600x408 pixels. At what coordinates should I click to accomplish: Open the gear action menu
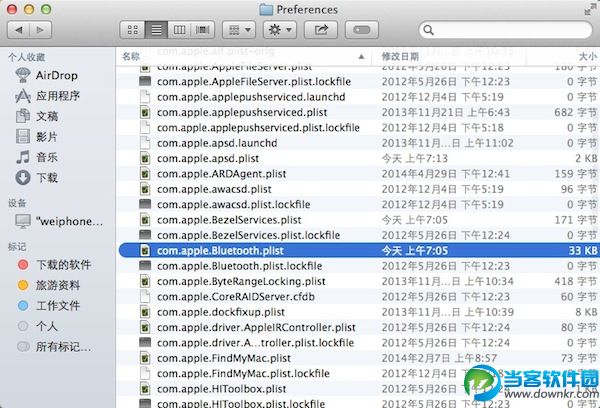pos(280,30)
